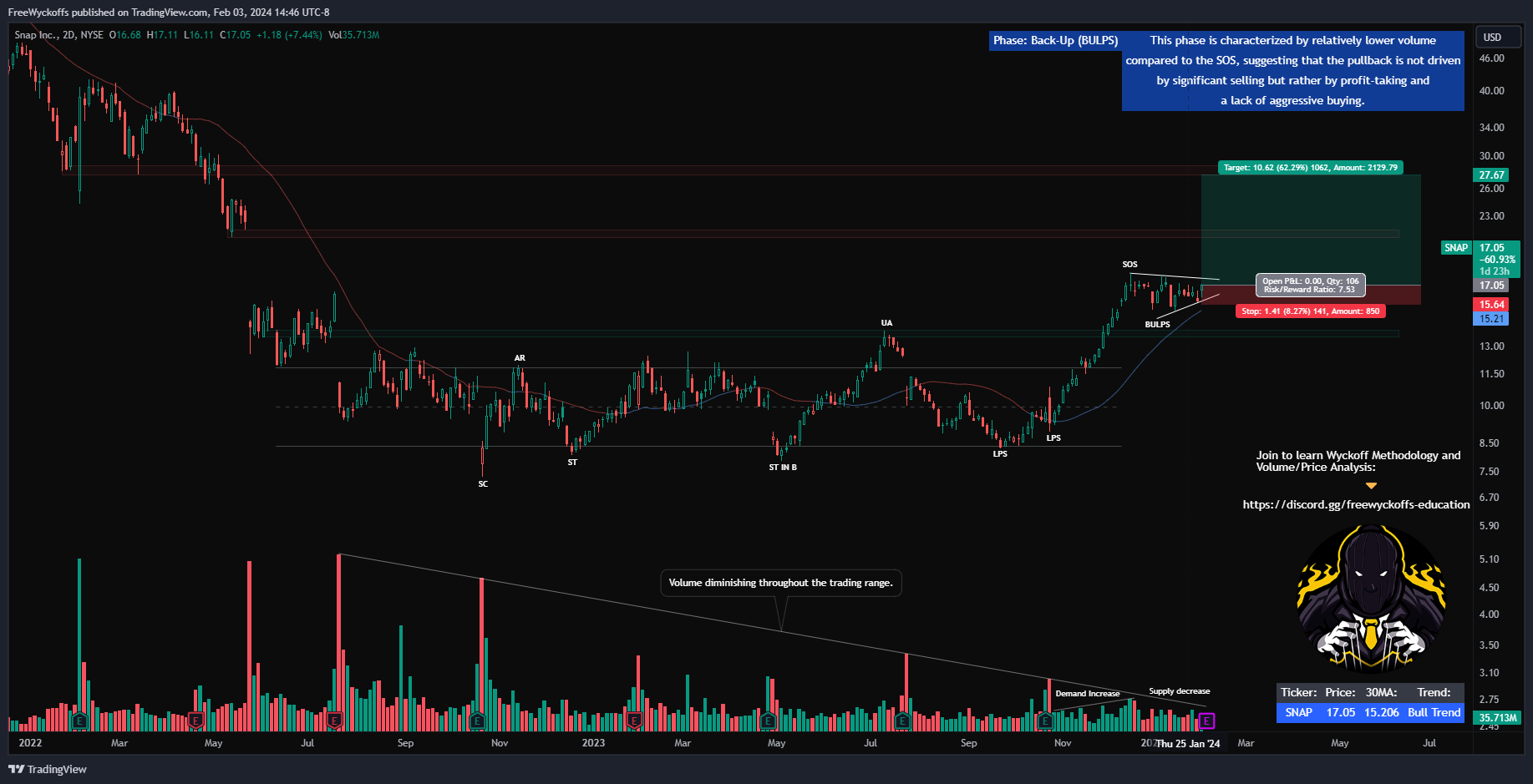This screenshot has width=1533, height=784.
Task: Click the SNAP ticker tag on price scale
Action: point(1456,248)
